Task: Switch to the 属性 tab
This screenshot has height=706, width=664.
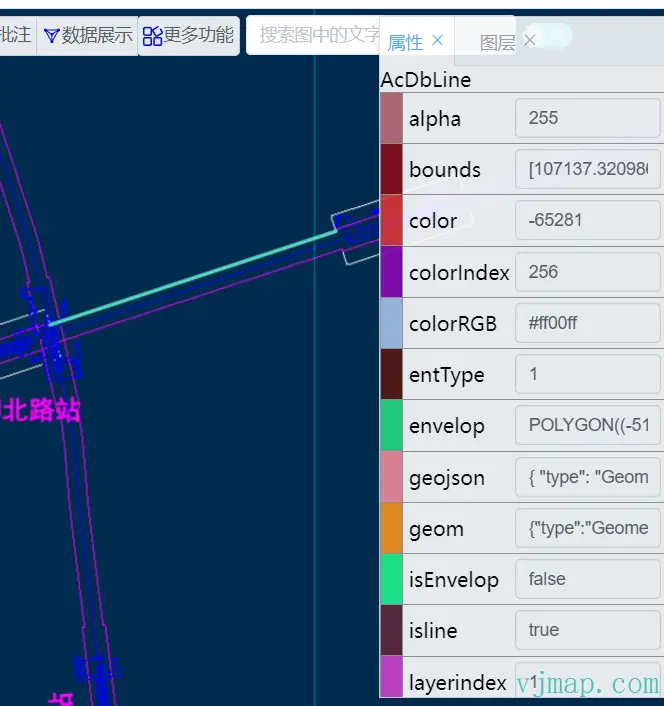Action: [405, 43]
